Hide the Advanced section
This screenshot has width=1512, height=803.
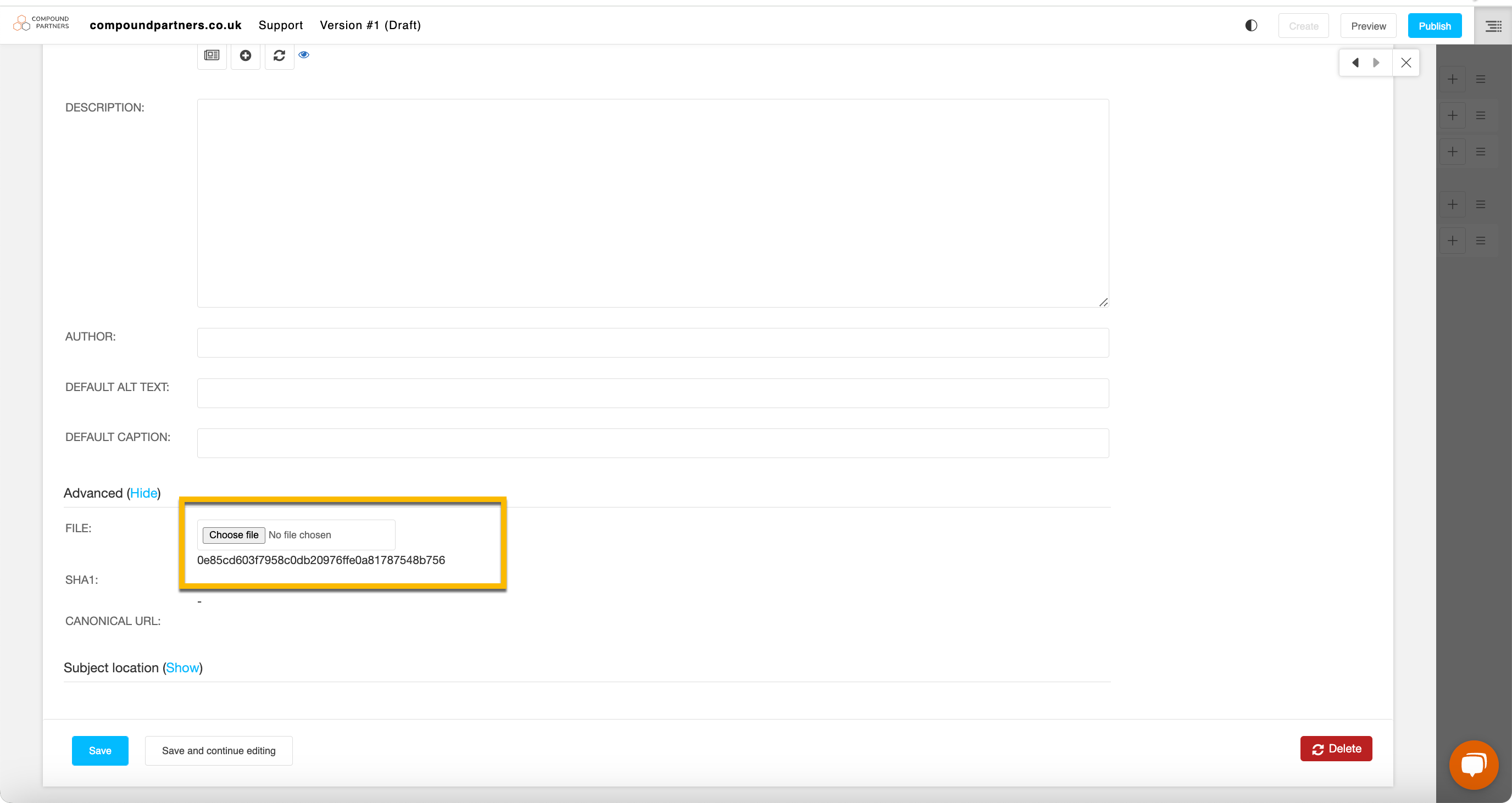(144, 493)
